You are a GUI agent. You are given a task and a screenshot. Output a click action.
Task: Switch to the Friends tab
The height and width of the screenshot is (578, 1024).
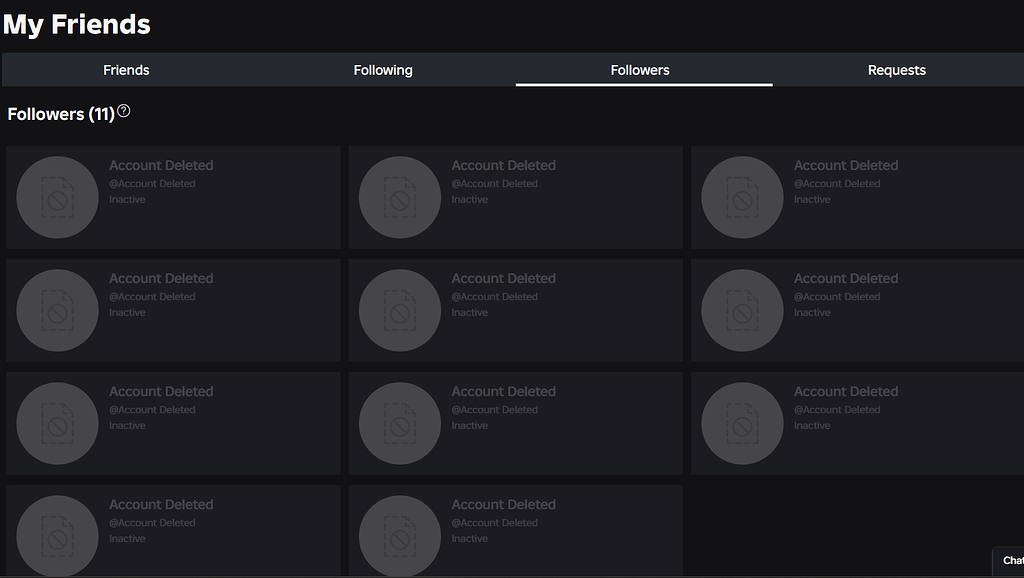126,70
